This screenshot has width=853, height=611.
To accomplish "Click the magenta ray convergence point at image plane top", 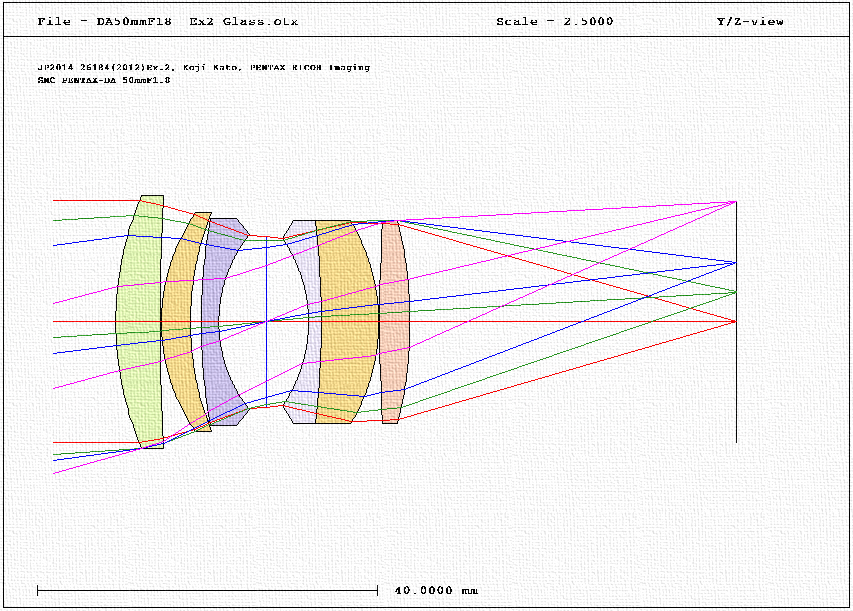I will 736,202.
